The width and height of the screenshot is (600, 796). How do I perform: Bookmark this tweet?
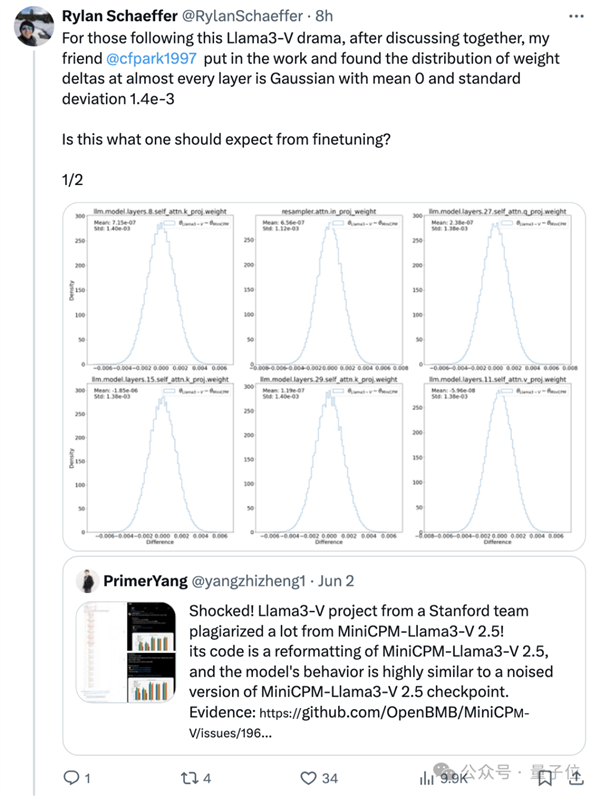[x=545, y=778]
